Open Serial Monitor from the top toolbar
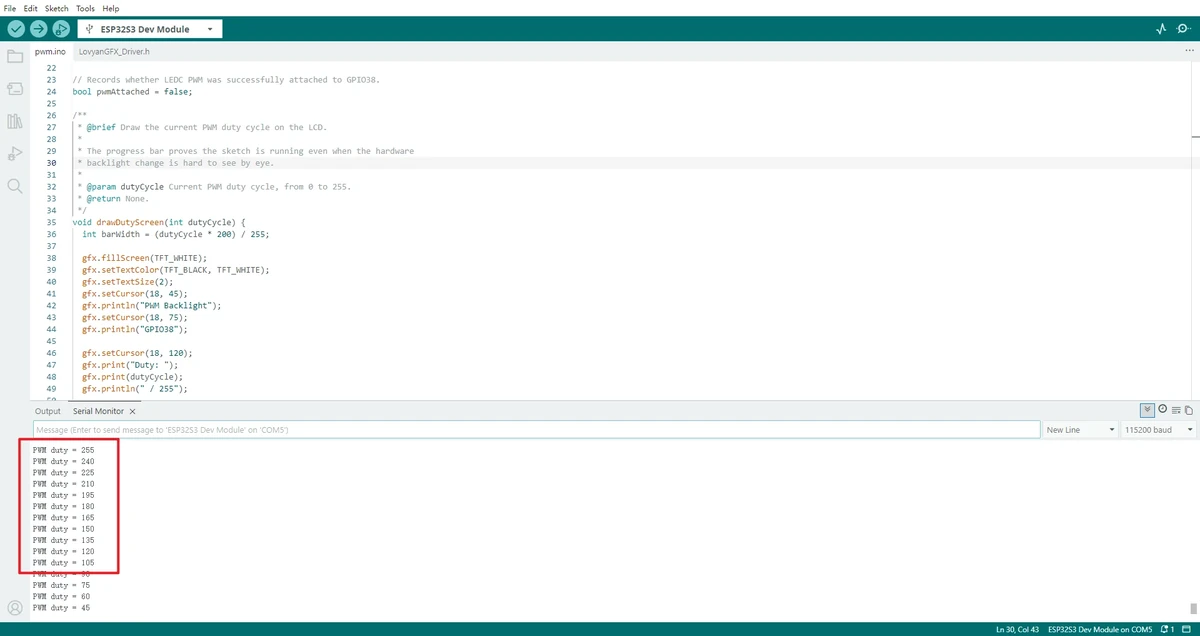The height and width of the screenshot is (636, 1200). pyautogui.click(x=1184, y=29)
